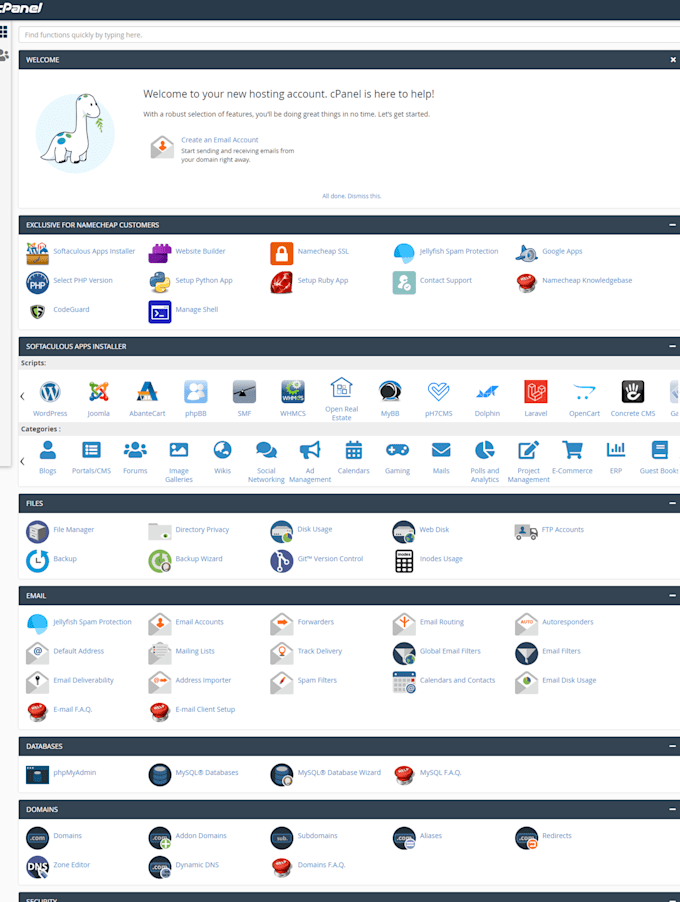The width and height of the screenshot is (680, 902).
Task: Open the Contact Support link
Action: click(446, 280)
